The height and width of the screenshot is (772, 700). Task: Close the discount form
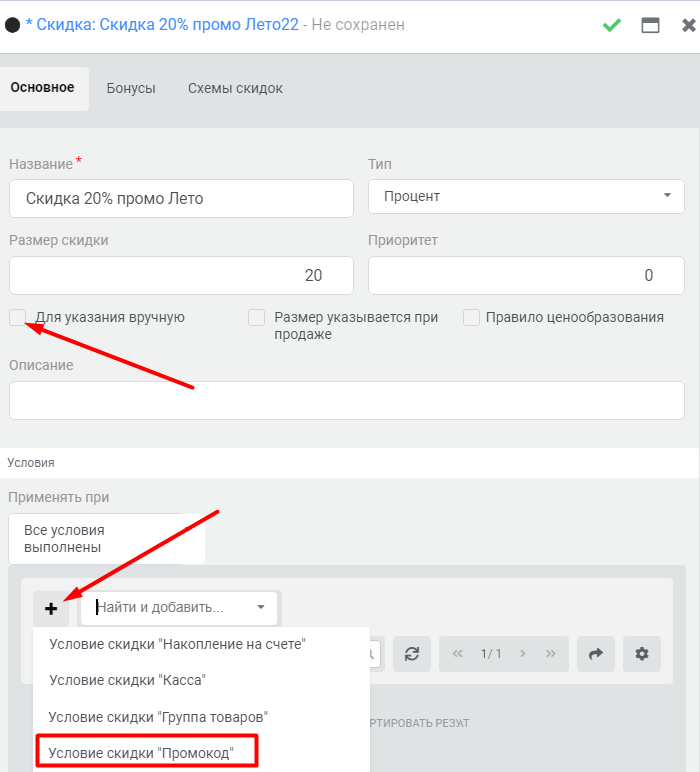tap(689, 25)
